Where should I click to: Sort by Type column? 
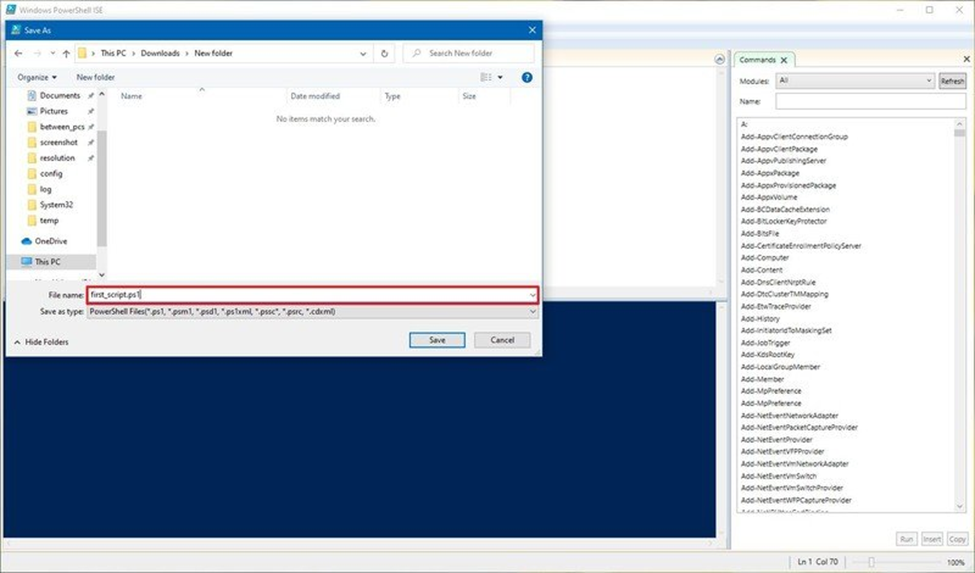[x=392, y=96]
